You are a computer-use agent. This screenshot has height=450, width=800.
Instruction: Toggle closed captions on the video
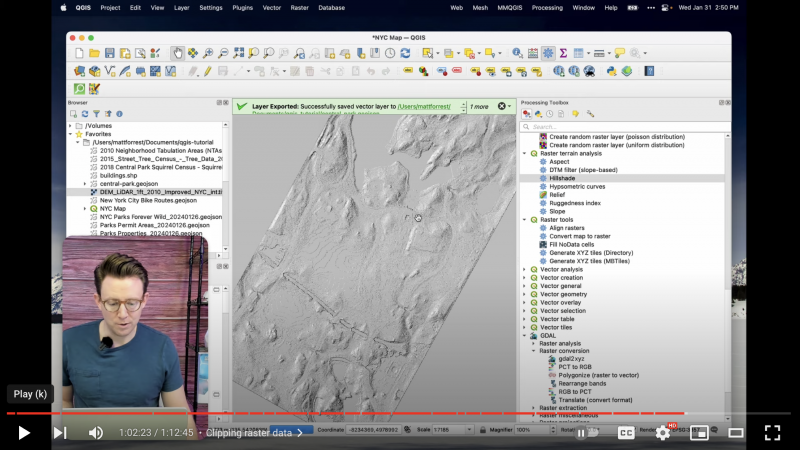pos(626,433)
